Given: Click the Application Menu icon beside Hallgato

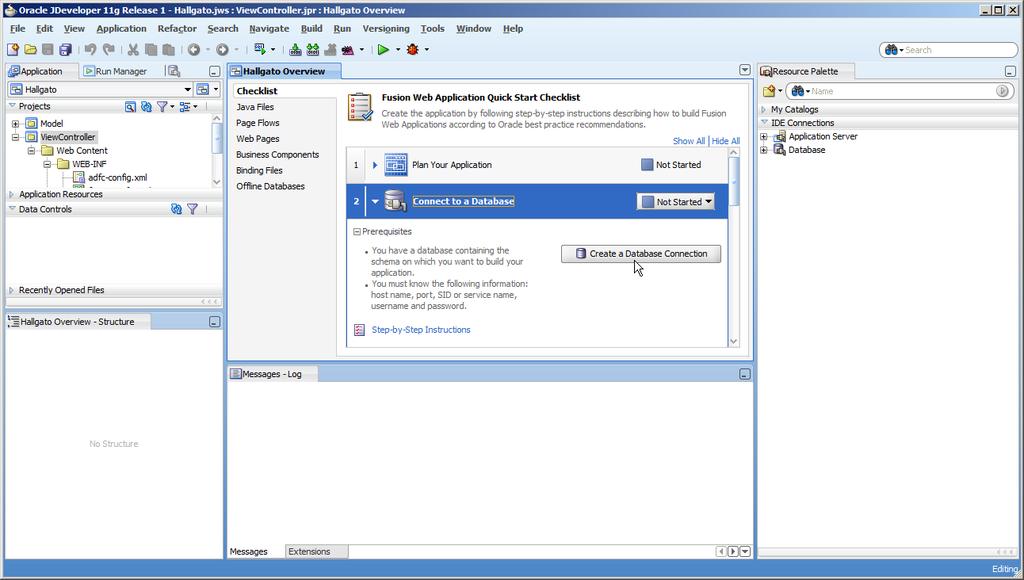Looking at the screenshot, I should click(x=203, y=89).
